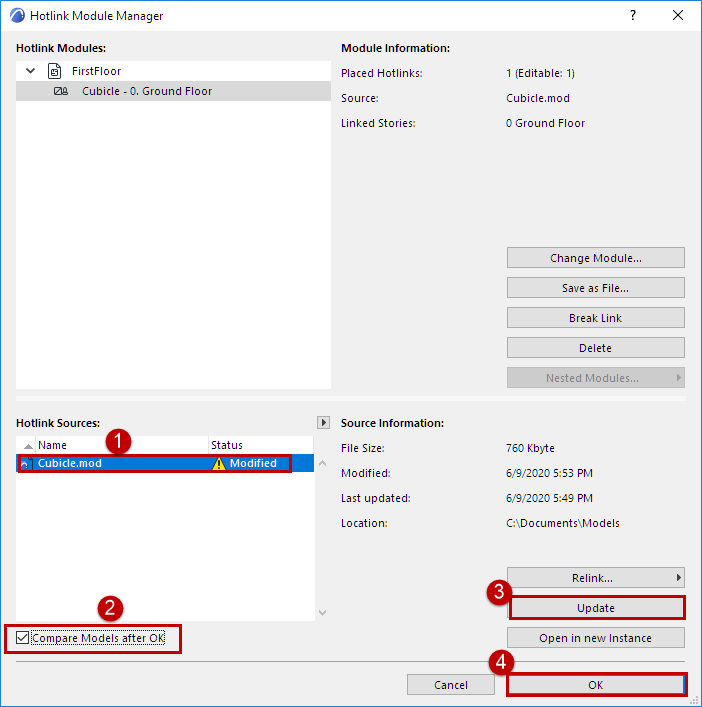Close the Hotlink Module Manager dialog
702x707 pixels.
click(x=678, y=15)
